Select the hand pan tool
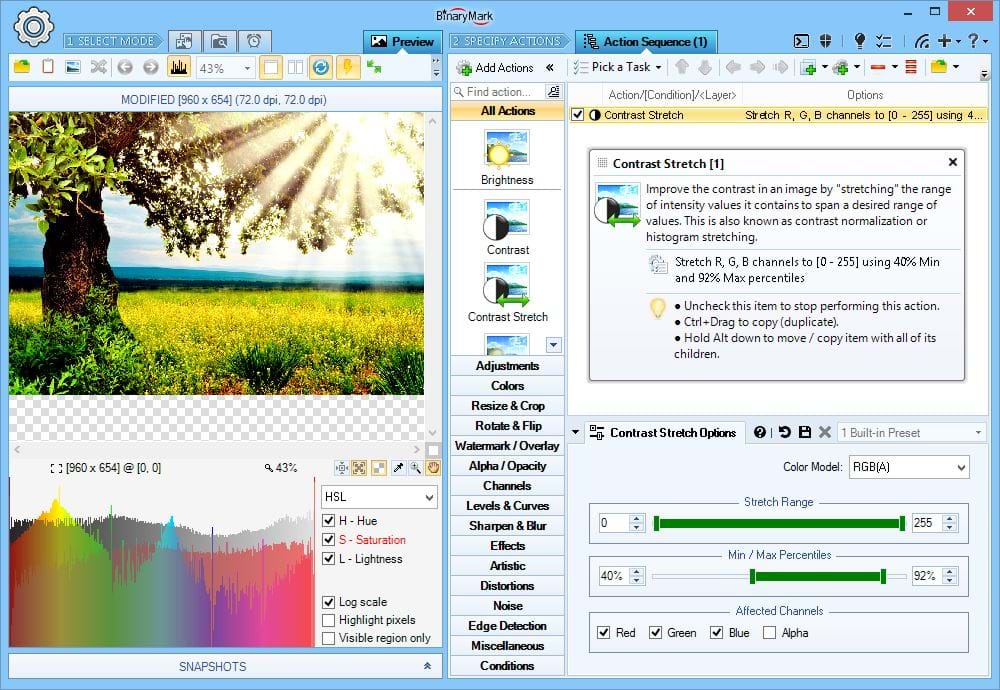Viewport: 1000px width, 690px height. [433, 467]
